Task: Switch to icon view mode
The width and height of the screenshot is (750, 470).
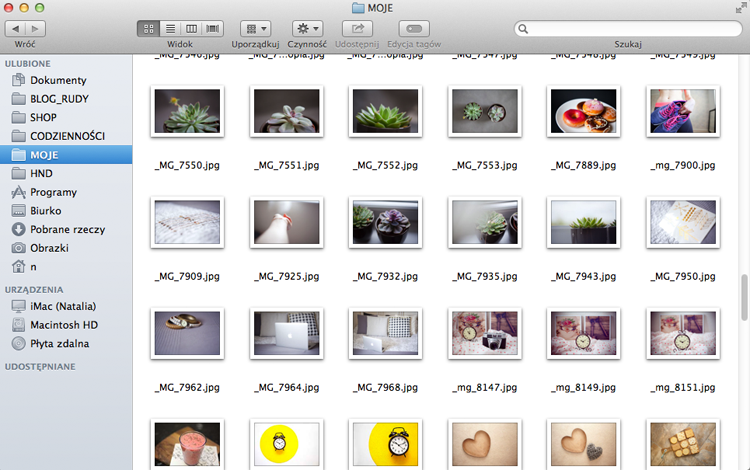Action: pyautogui.click(x=148, y=29)
